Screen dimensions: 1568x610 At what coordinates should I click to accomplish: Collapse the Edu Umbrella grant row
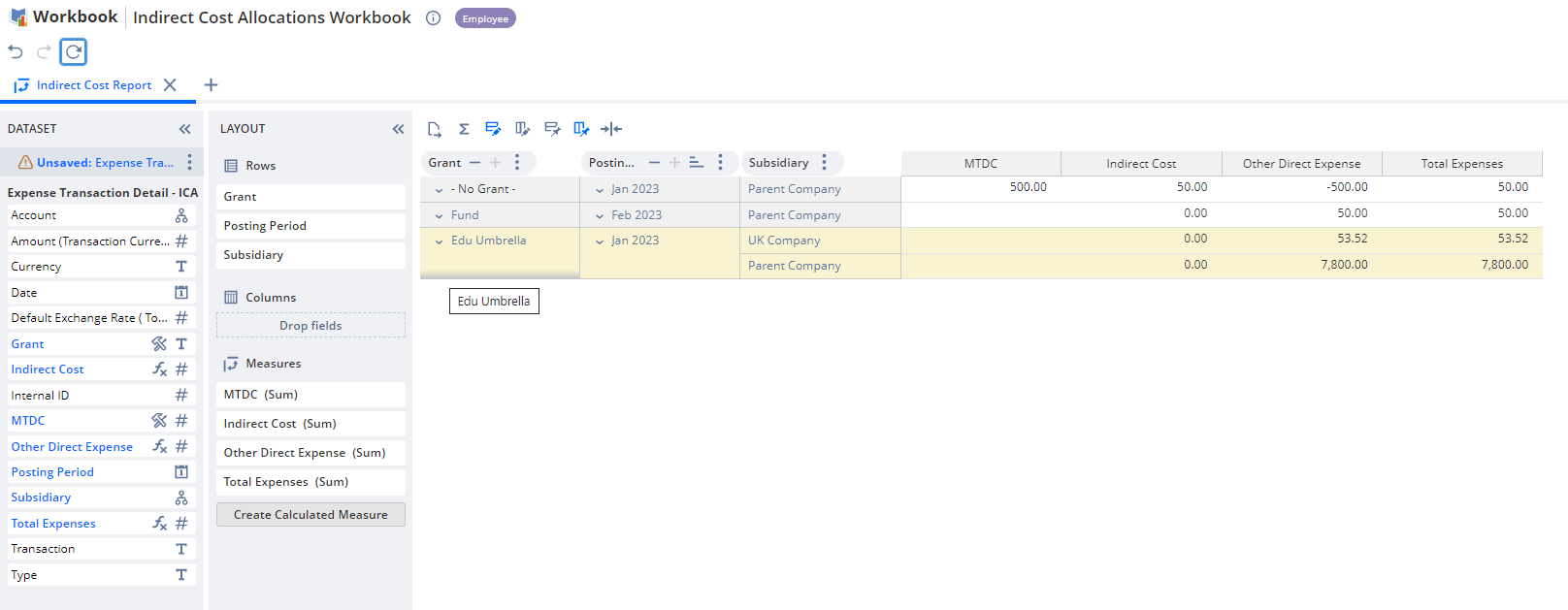(440, 241)
